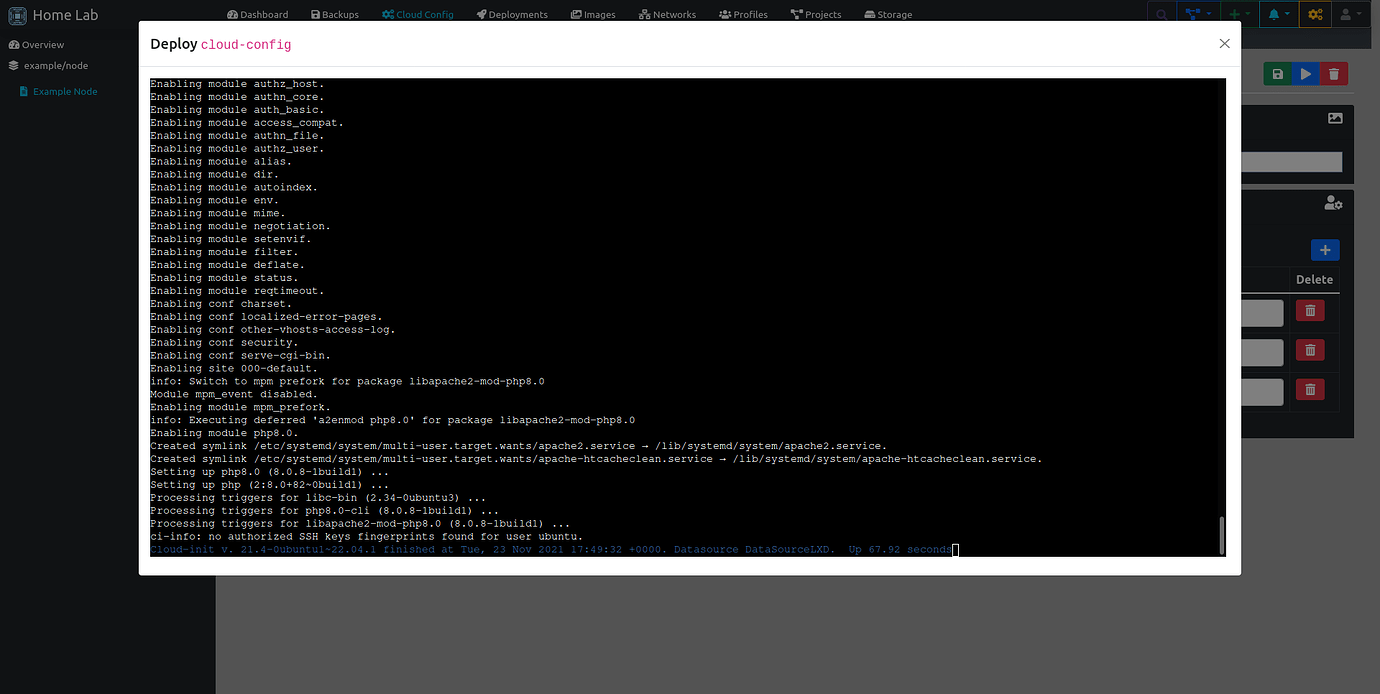Click the middle red trash row button
The image size is (1380, 694).
pos(1310,350)
